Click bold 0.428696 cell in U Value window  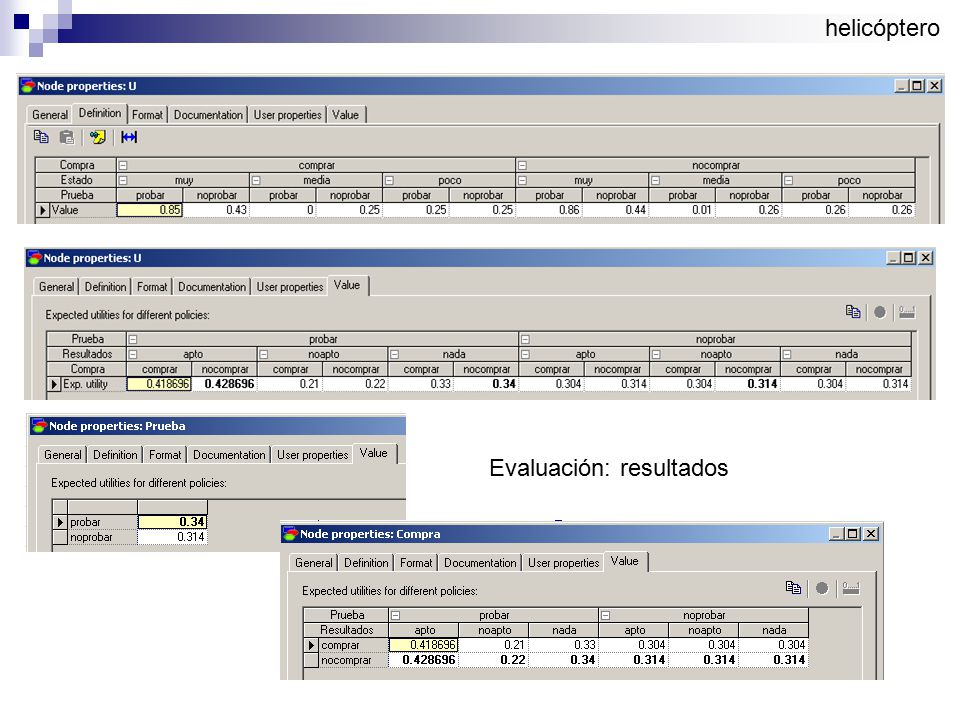(225, 384)
